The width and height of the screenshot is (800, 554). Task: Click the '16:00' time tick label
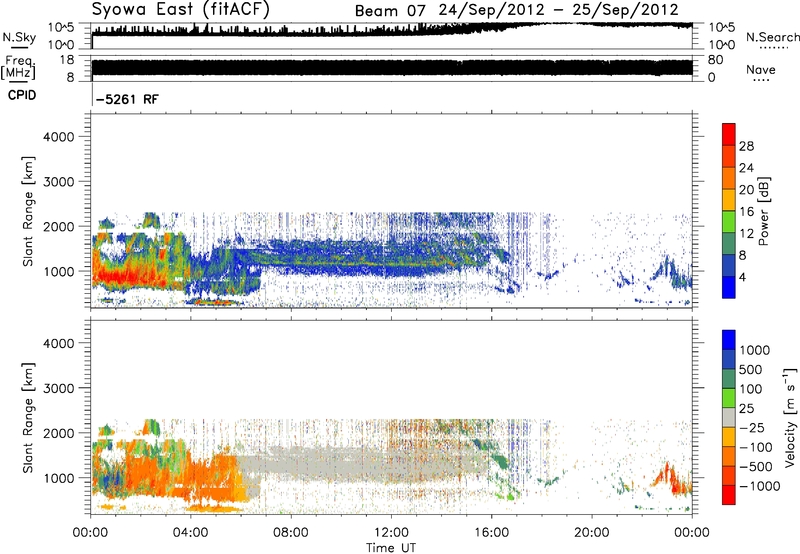pyautogui.click(x=492, y=533)
